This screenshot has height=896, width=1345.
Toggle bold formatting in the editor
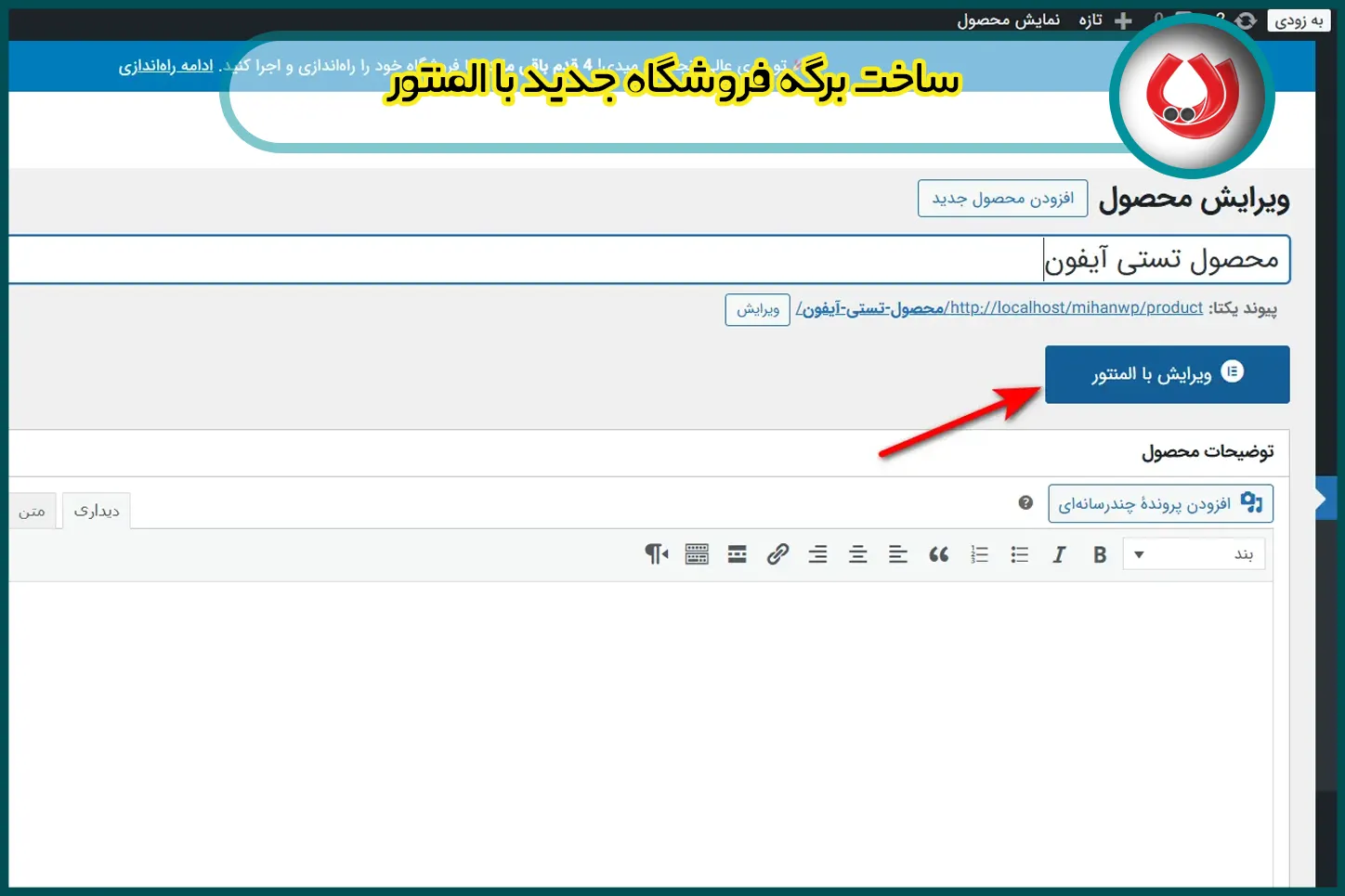pos(1100,554)
